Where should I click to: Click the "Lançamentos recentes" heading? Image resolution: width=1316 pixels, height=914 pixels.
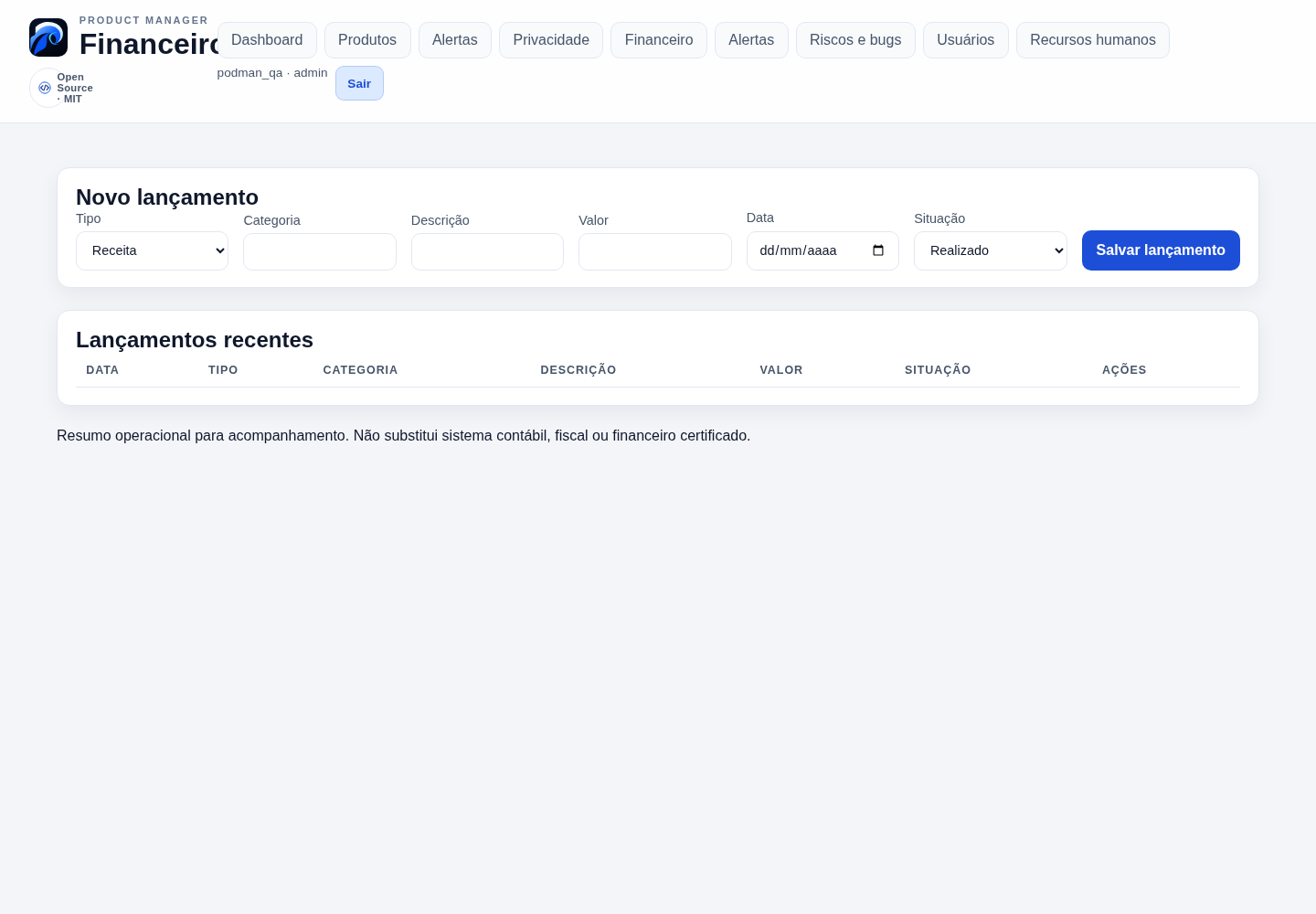click(195, 340)
